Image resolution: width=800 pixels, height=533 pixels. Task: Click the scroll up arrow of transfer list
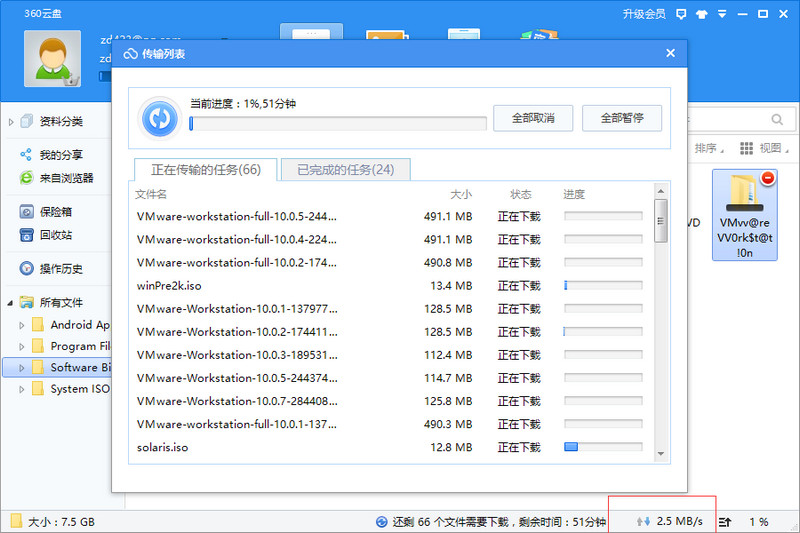pyautogui.click(x=661, y=191)
